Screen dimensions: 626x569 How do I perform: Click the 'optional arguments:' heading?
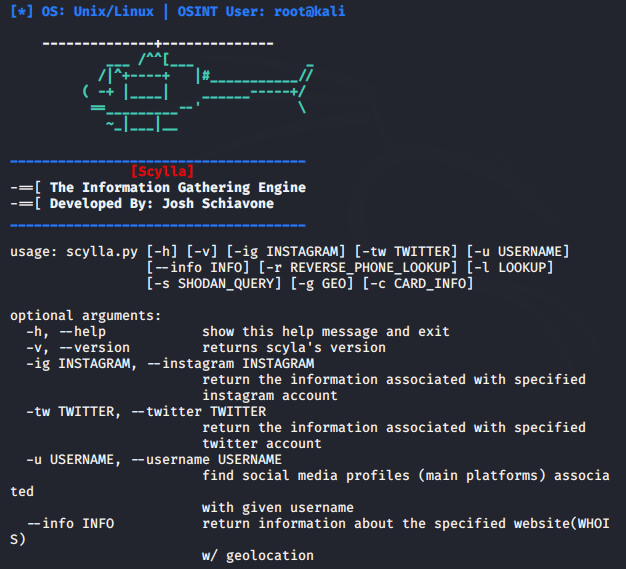86,316
